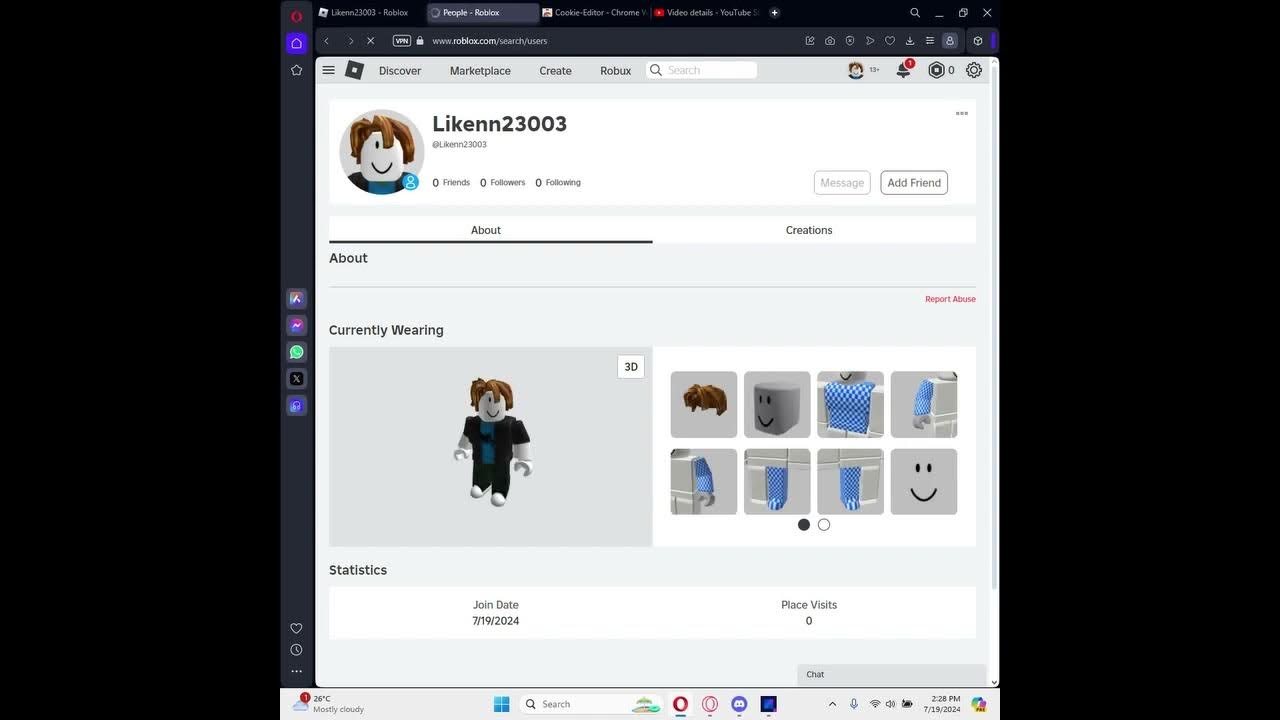Image resolution: width=1280 pixels, height=720 pixels.
Task: Open Opera start page home icon
Action: pyautogui.click(x=296, y=43)
